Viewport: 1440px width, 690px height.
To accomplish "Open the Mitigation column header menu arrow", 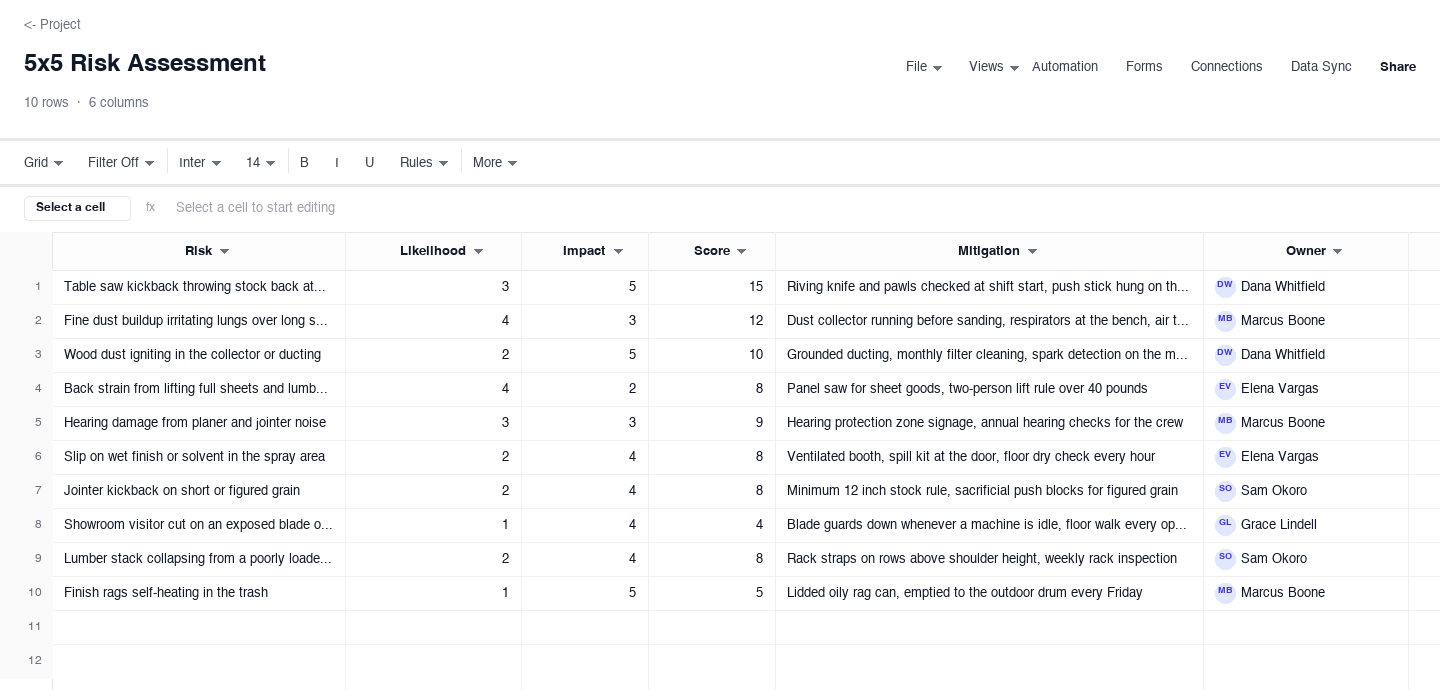I will click(x=1032, y=252).
